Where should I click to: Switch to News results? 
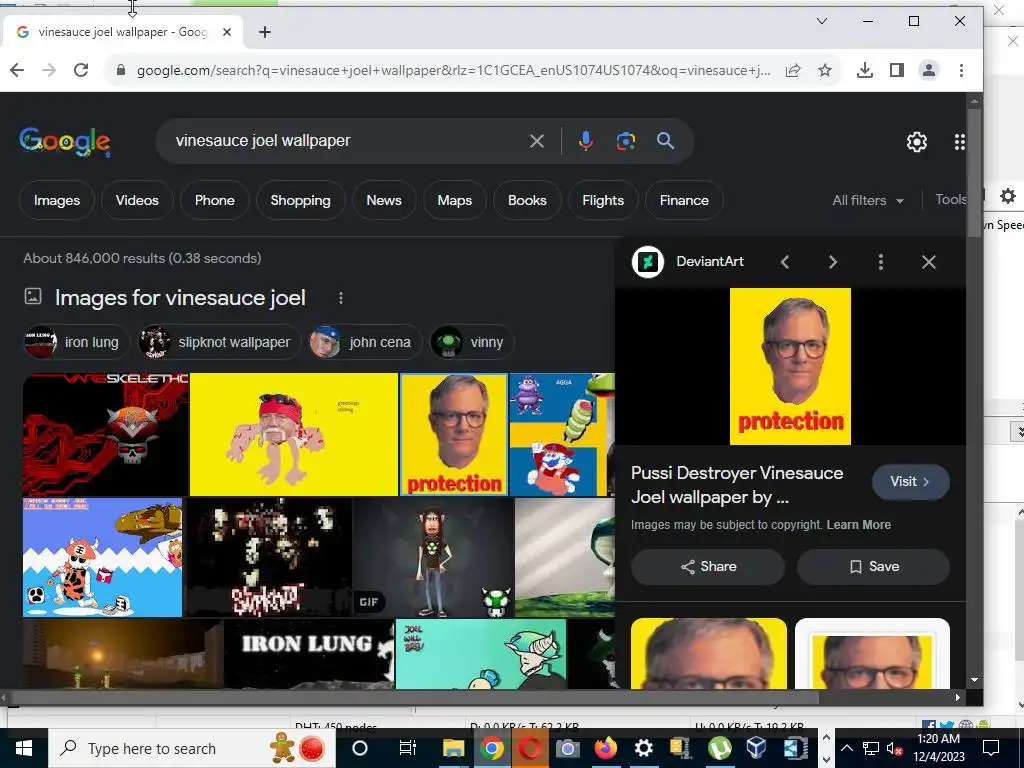tap(384, 200)
